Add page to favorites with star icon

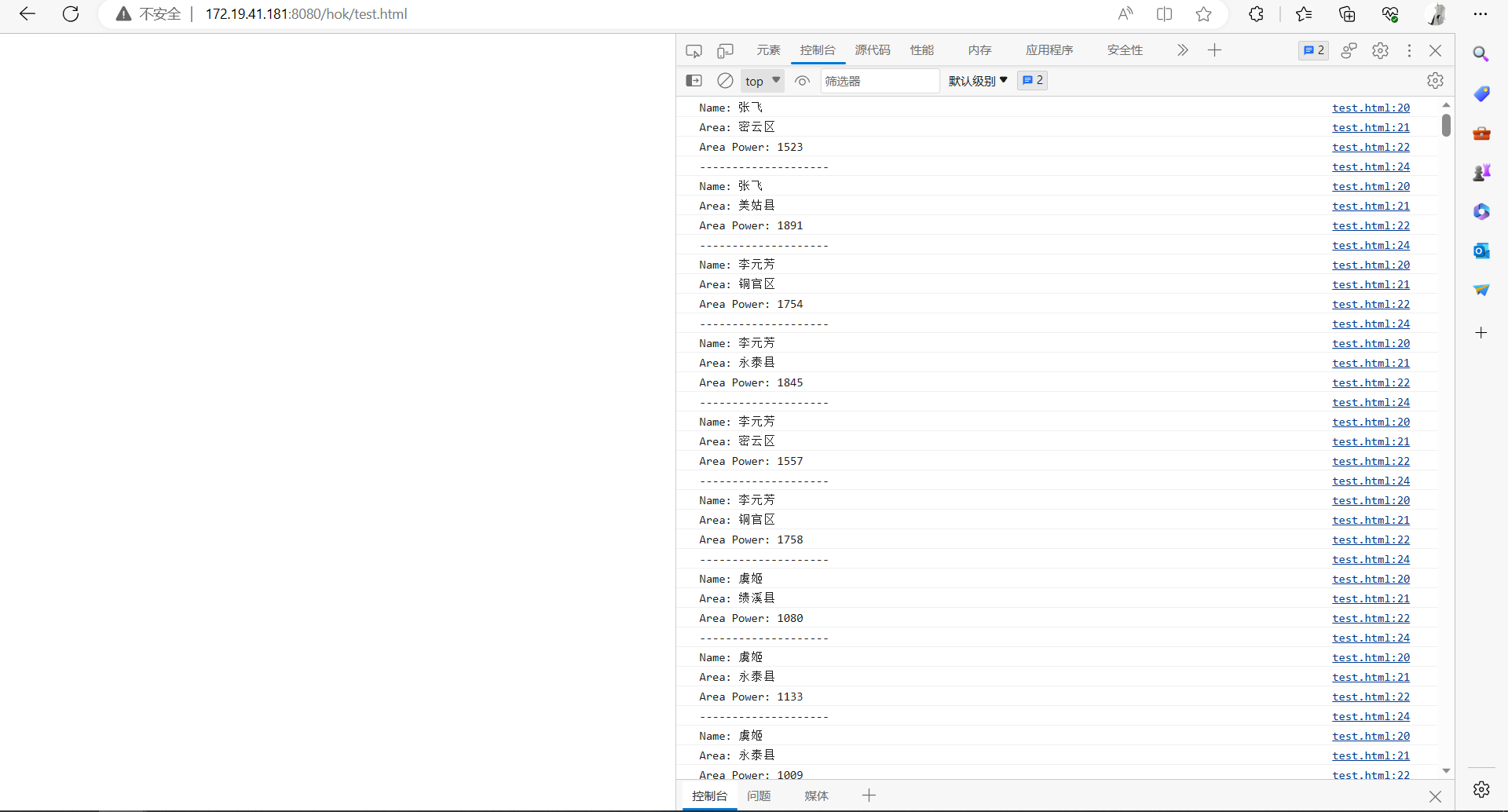pyautogui.click(x=1203, y=14)
